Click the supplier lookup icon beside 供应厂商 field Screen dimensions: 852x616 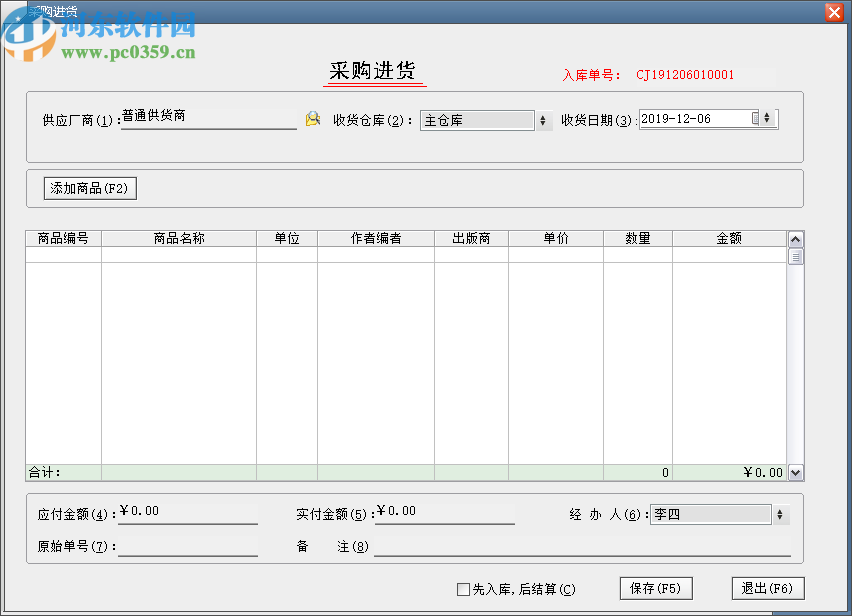point(313,118)
